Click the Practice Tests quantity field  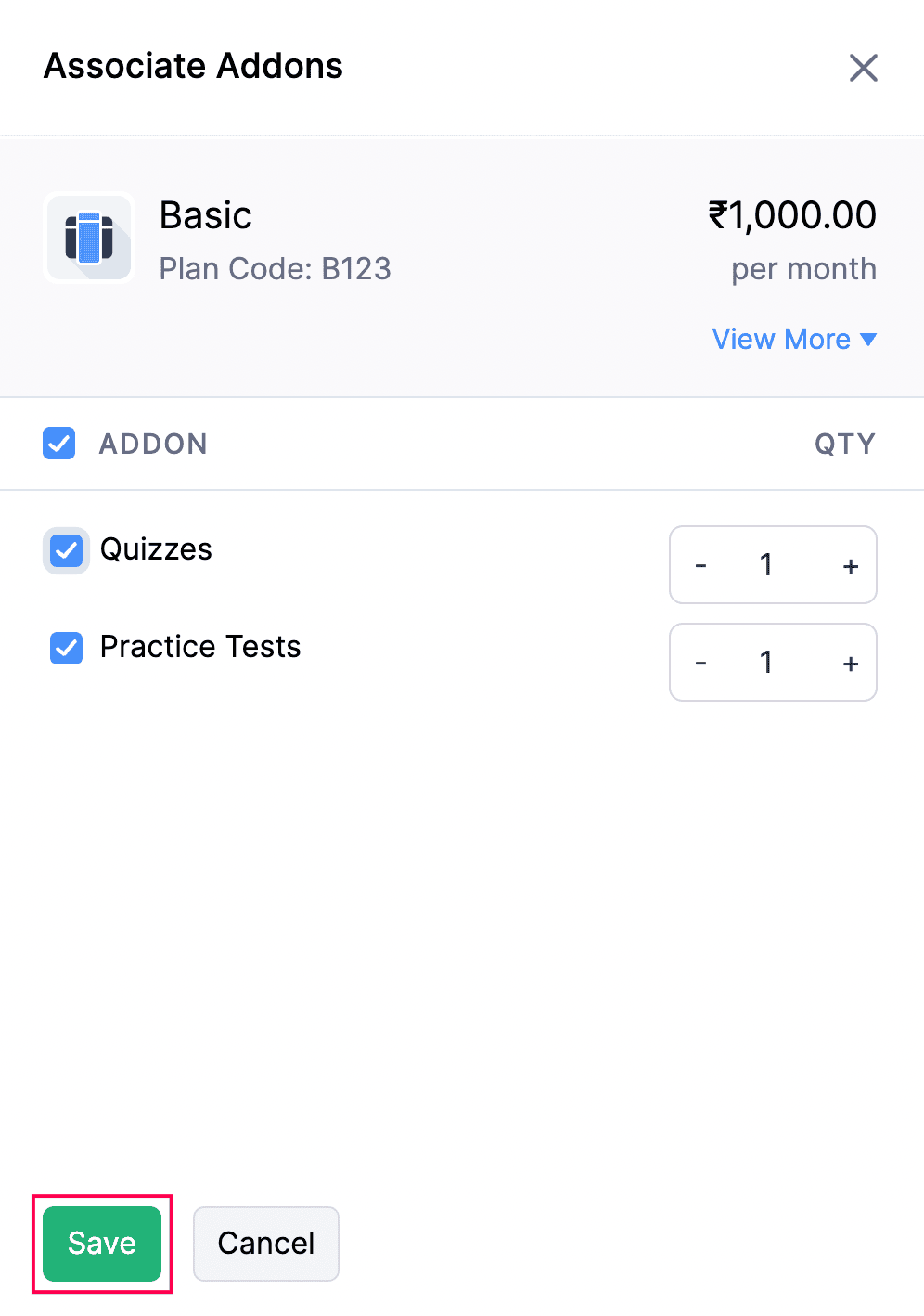point(766,663)
